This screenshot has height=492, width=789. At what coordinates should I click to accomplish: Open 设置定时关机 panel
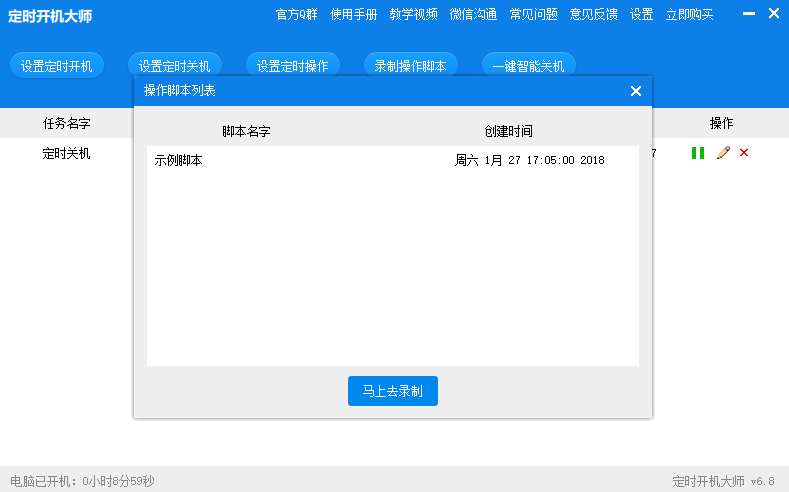(x=175, y=66)
